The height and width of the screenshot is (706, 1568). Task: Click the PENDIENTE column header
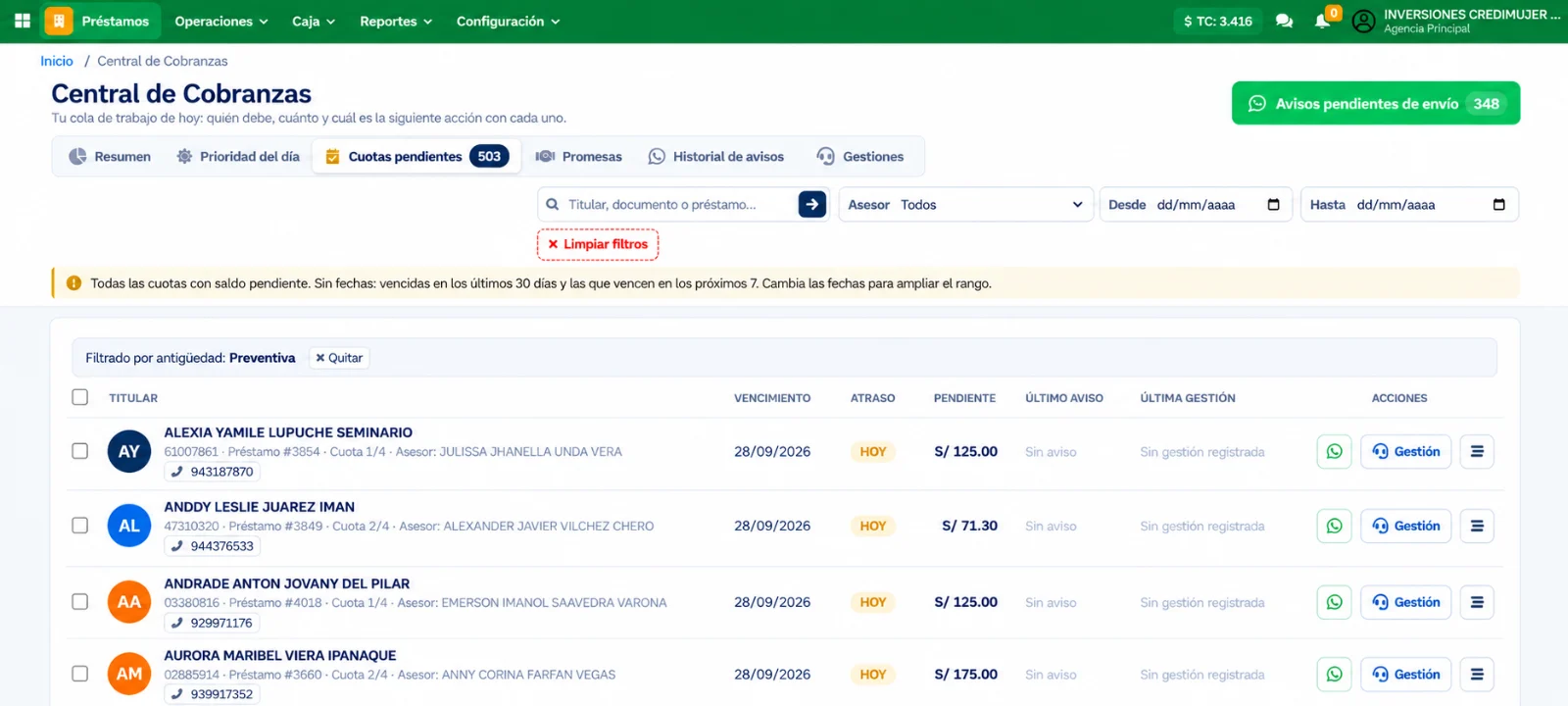click(x=964, y=398)
